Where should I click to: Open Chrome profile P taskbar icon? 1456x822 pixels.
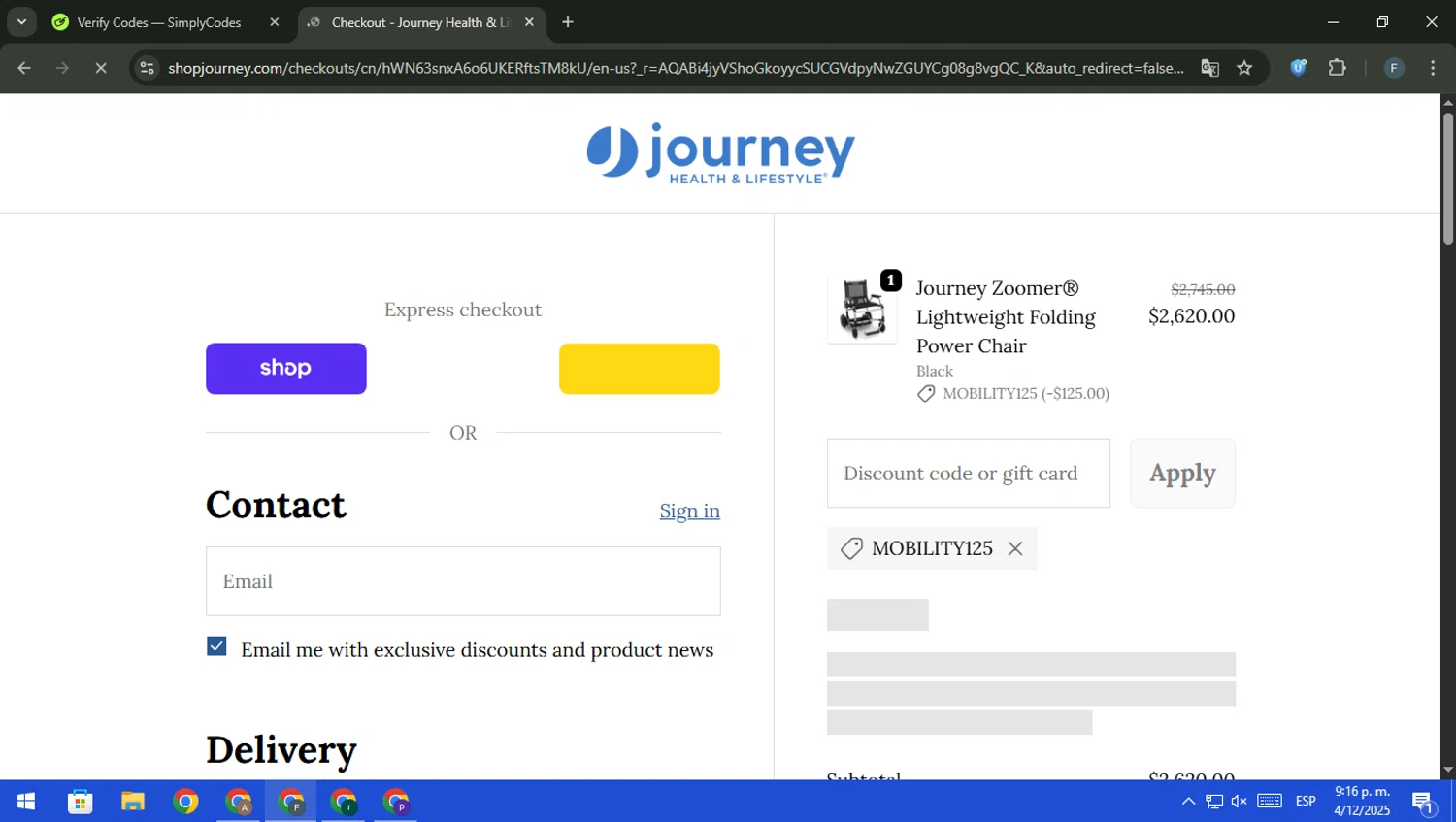pos(396,802)
